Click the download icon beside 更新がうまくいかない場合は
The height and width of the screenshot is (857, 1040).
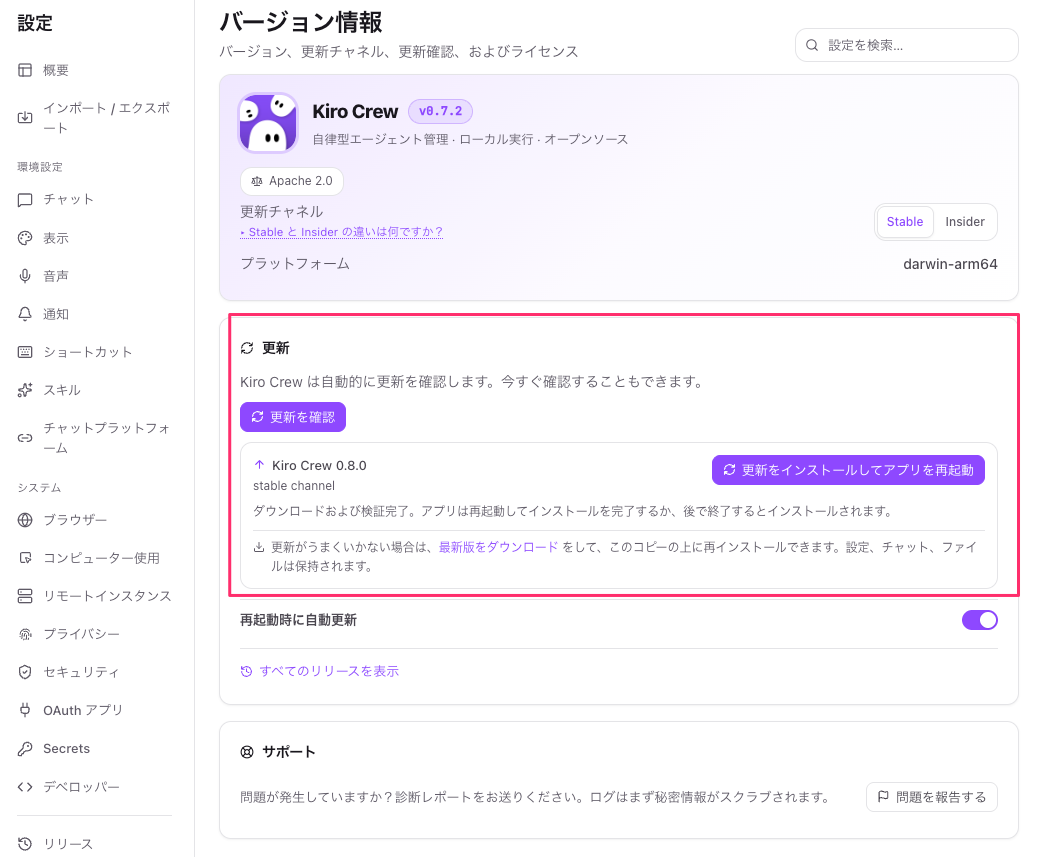tap(259, 547)
